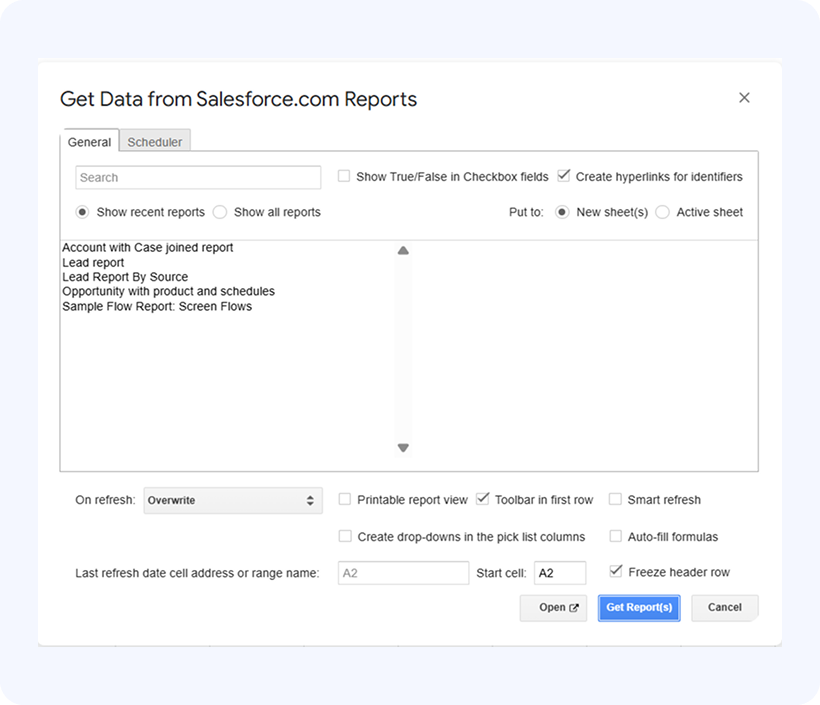Close the Get Data dialog
Screen dimensions: 820x705
(x=744, y=98)
